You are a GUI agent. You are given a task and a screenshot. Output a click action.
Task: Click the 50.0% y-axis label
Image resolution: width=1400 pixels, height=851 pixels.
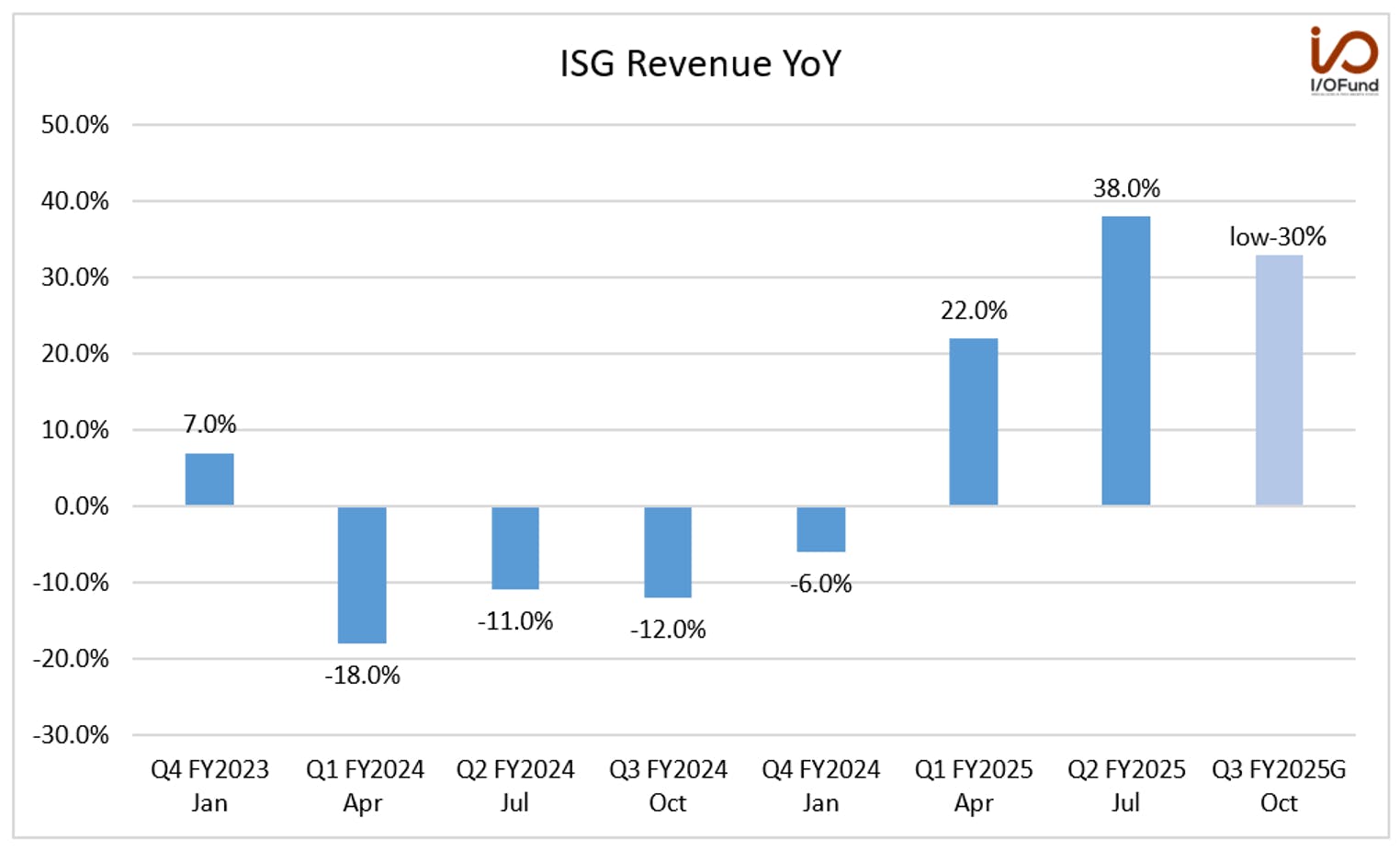(x=74, y=125)
